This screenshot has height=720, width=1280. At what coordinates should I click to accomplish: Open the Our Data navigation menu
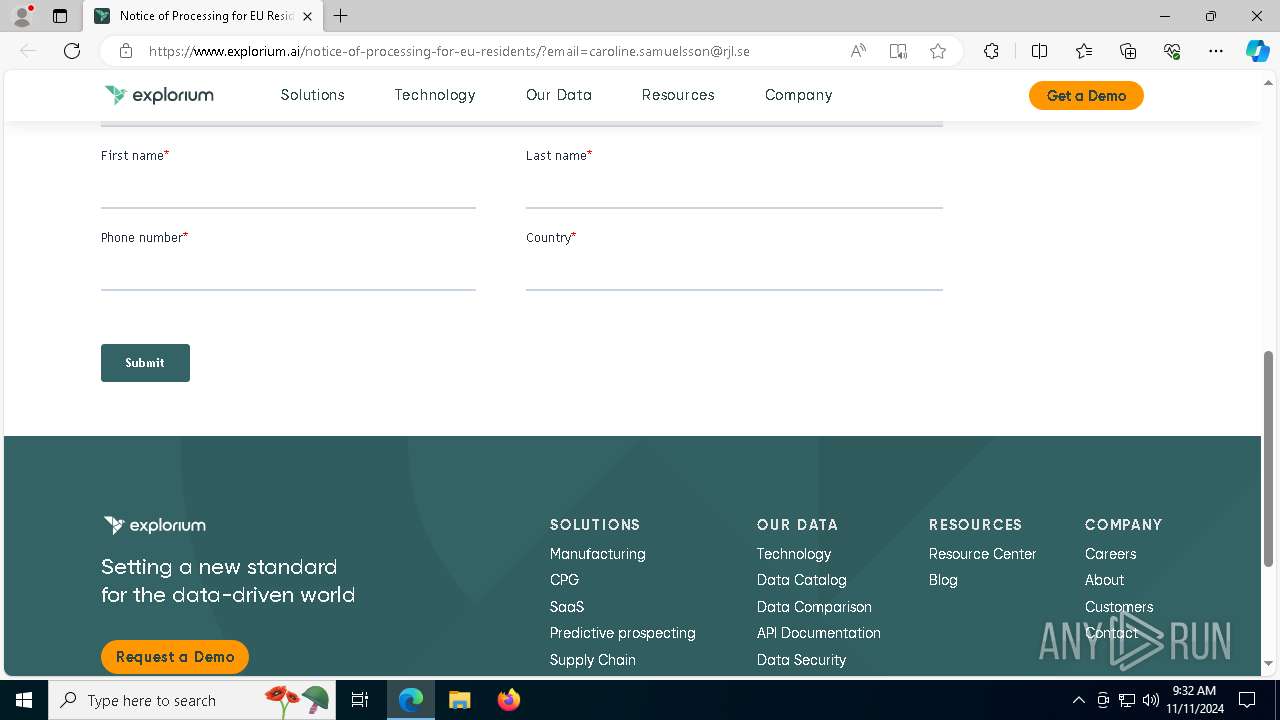(x=559, y=95)
